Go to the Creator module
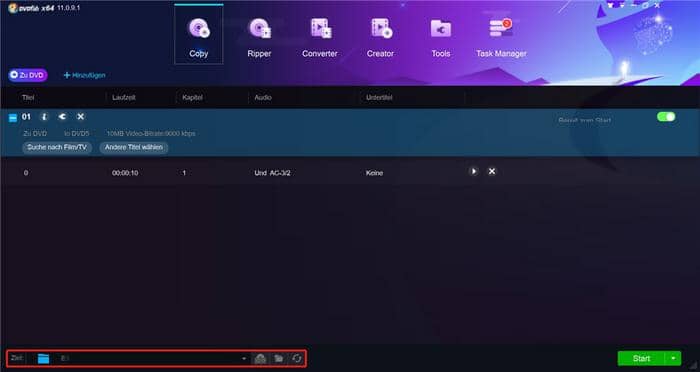 (x=380, y=38)
